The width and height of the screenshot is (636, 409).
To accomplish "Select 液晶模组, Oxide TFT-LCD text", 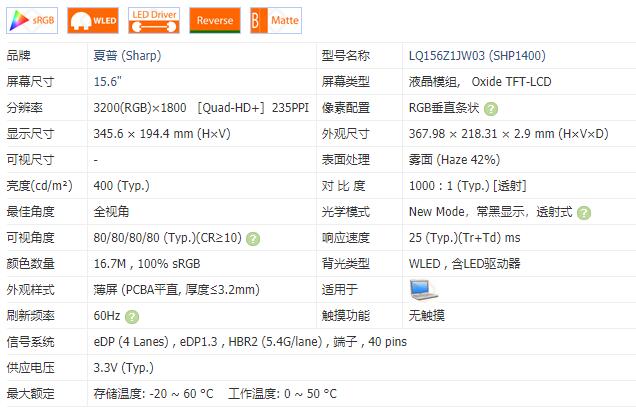I will (480, 82).
